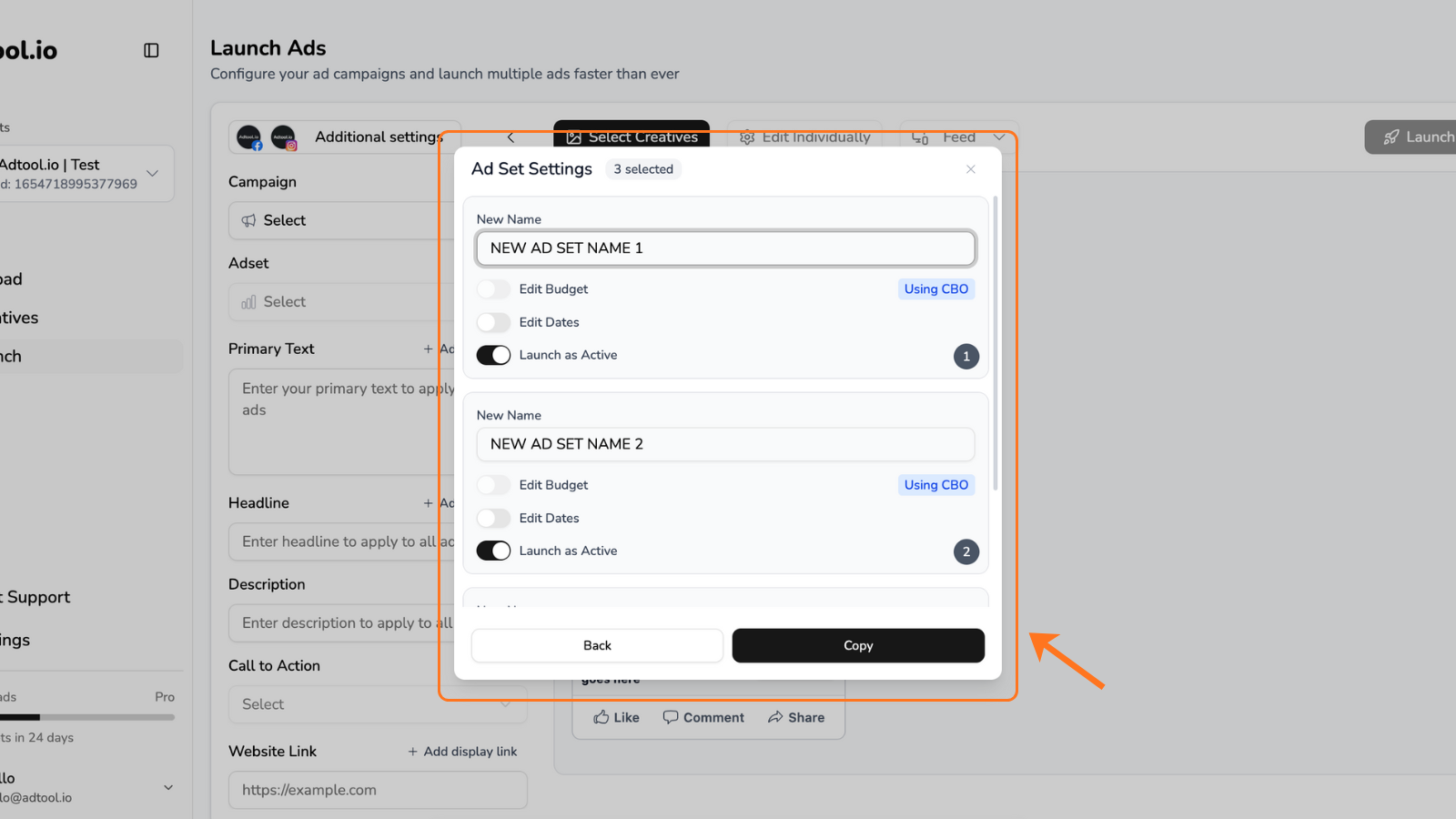Click the Pro usage progress bar
The height and width of the screenshot is (819, 1456).
point(87,717)
